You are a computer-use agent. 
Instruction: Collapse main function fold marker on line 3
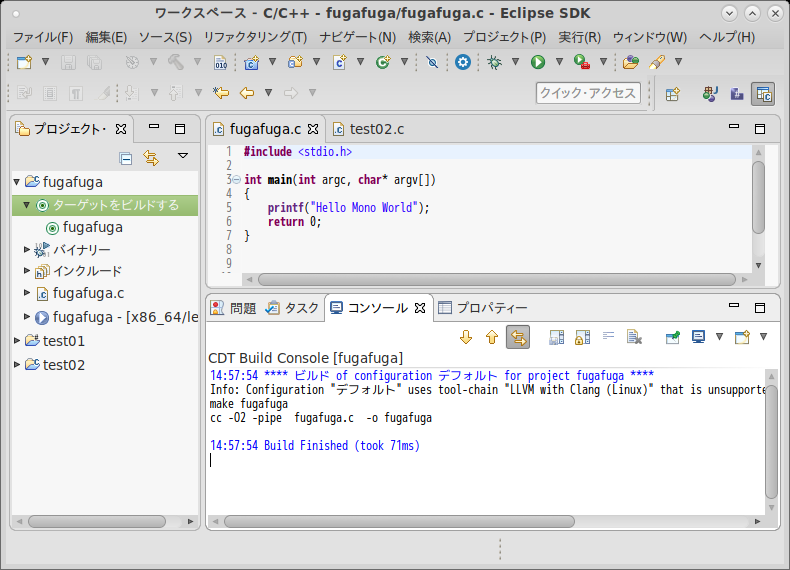click(236, 179)
